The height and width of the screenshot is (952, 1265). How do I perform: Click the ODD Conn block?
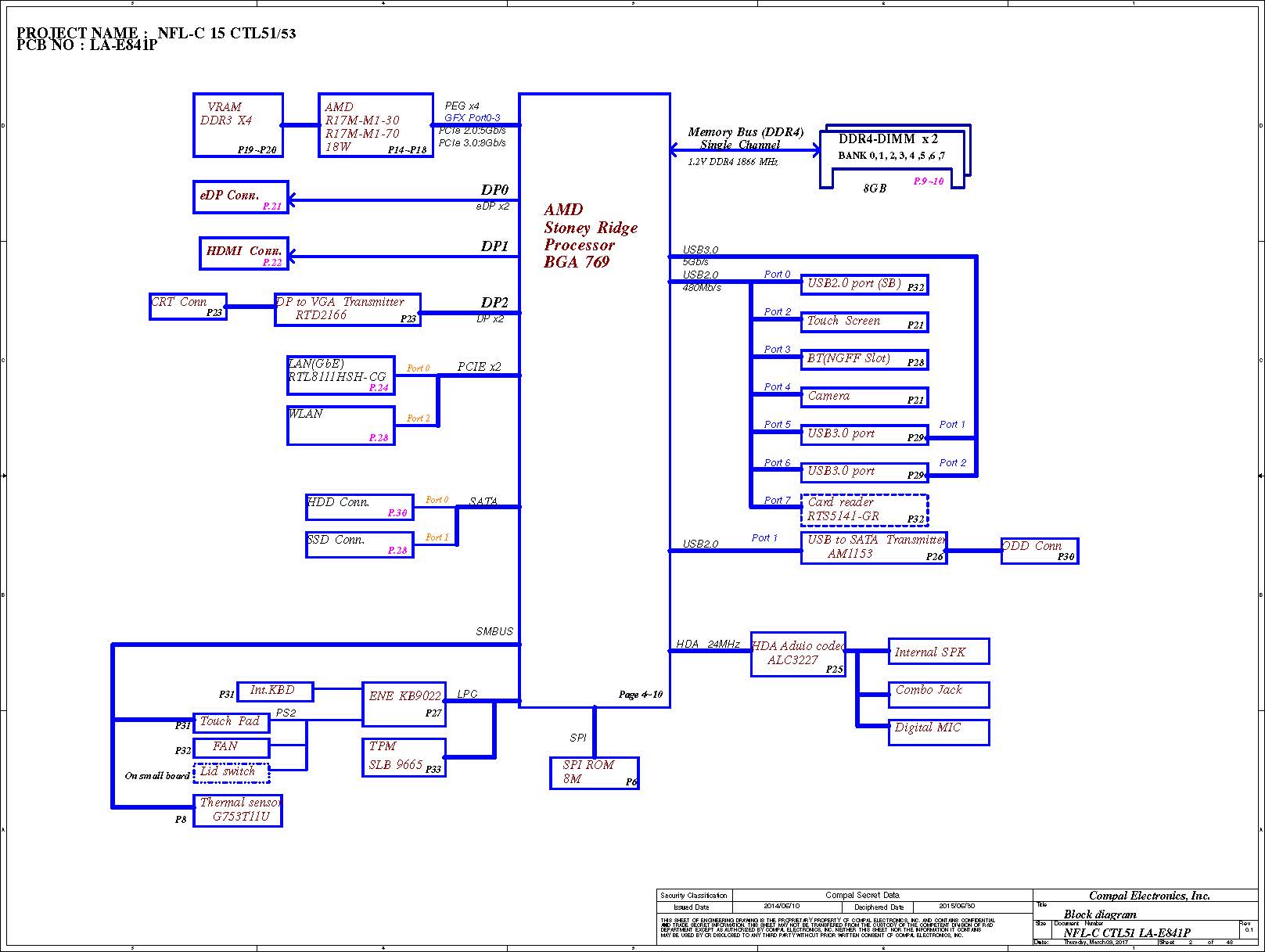click(x=1040, y=551)
